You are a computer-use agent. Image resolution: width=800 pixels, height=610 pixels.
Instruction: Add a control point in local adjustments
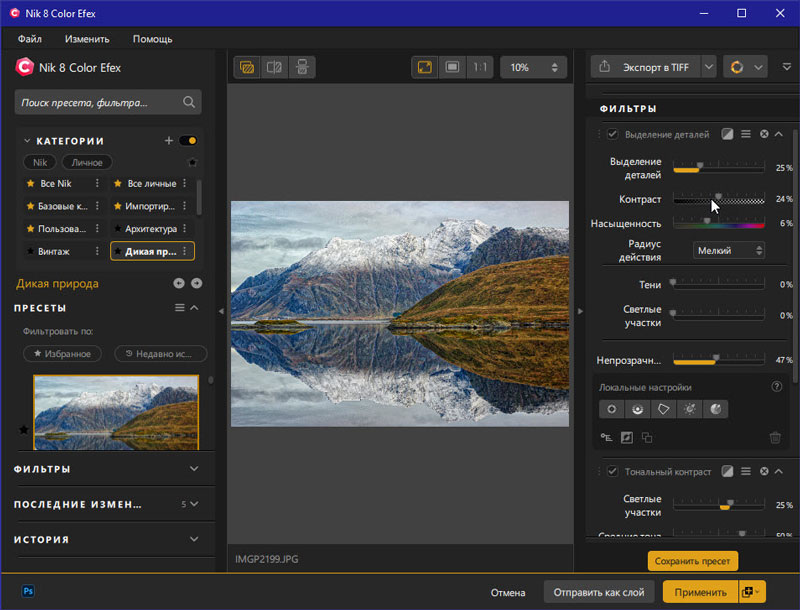(x=611, y=409)
